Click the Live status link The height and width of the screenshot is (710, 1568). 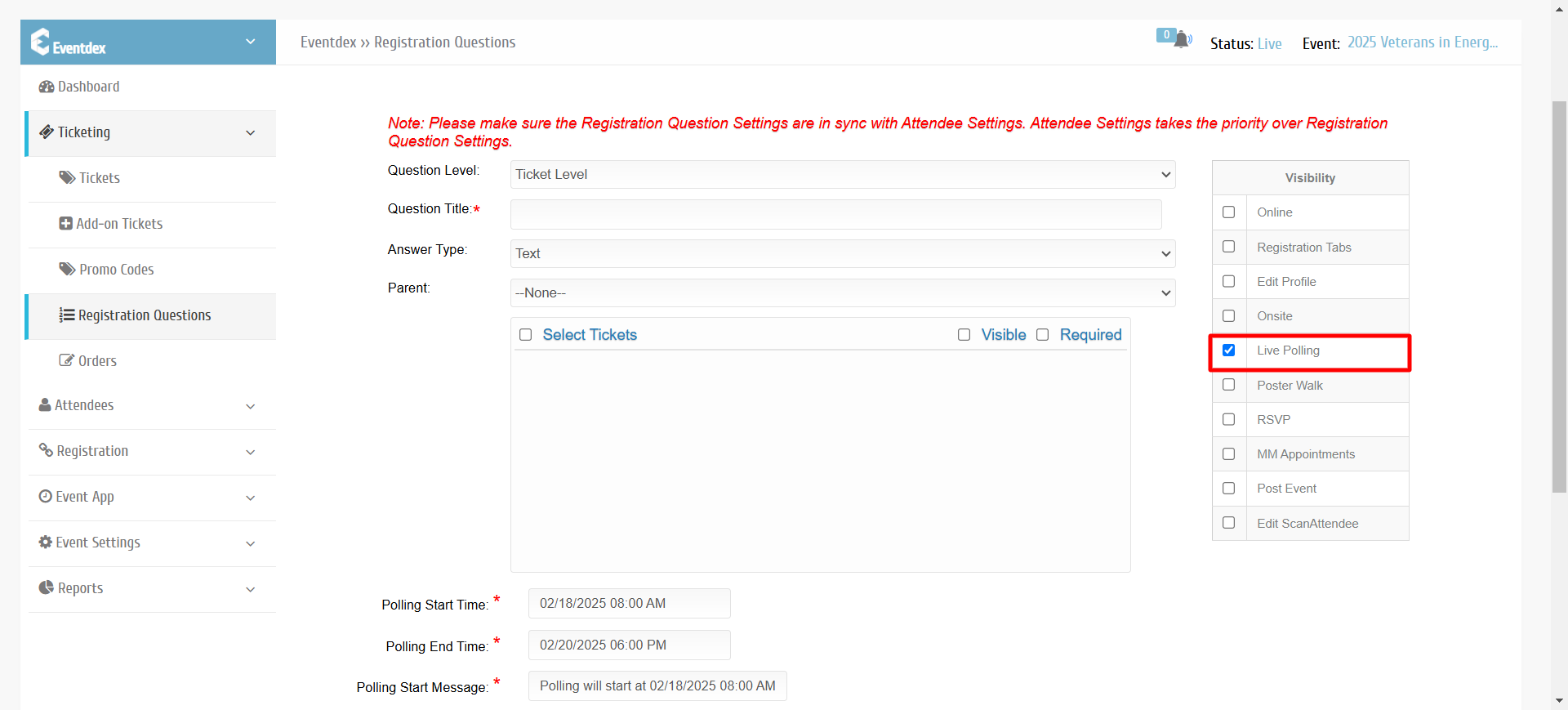(1269, 43)
